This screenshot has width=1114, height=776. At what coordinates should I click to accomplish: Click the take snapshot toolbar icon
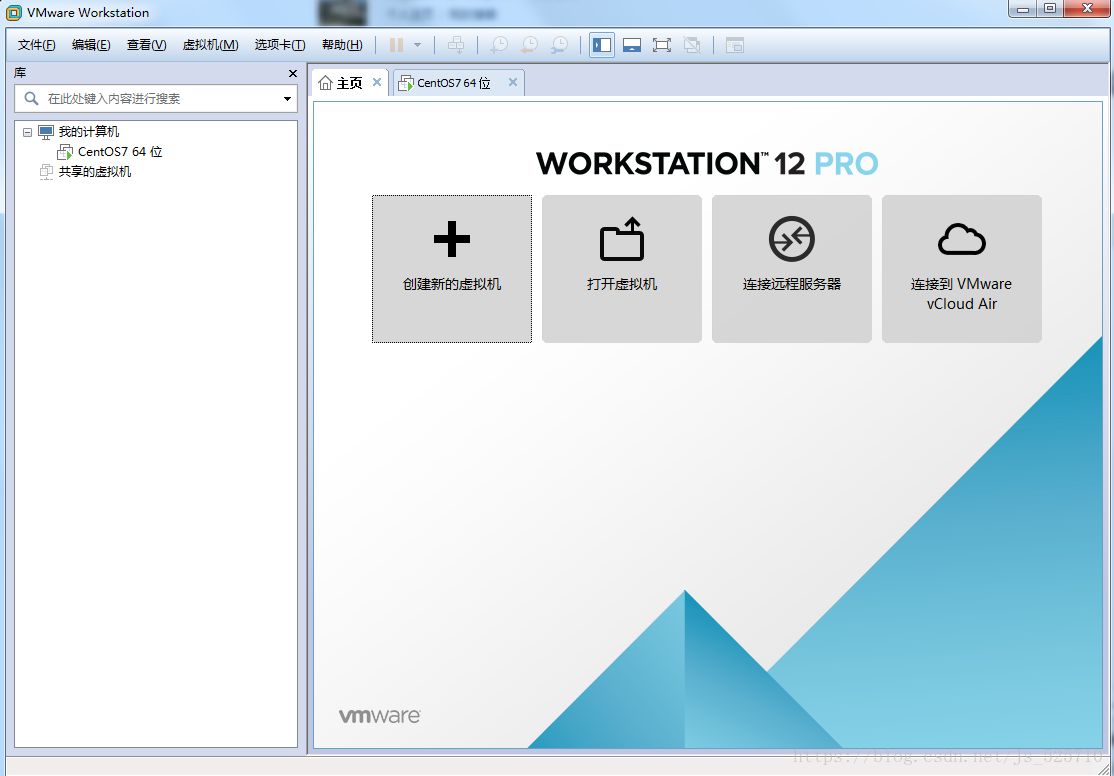(499, 45)
